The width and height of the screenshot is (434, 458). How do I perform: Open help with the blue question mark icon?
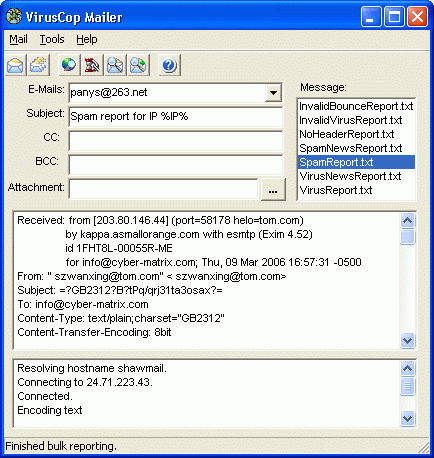169,65
